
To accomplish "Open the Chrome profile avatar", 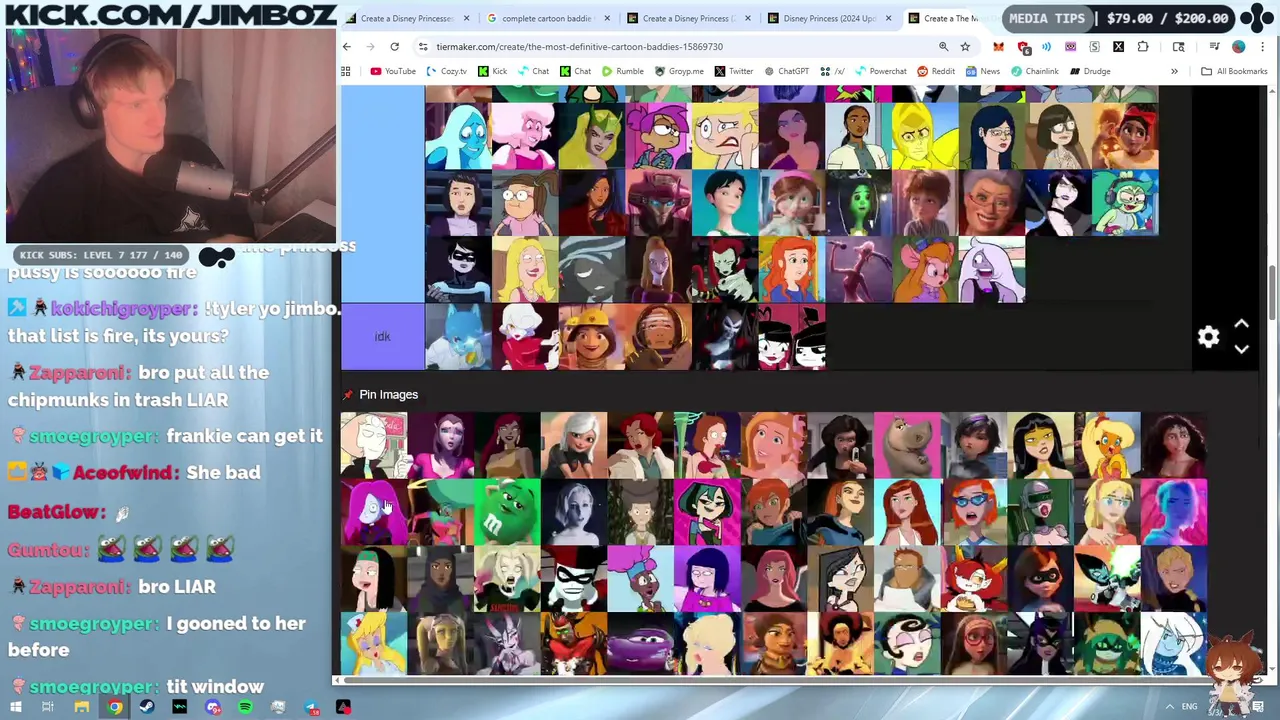I will [x=1238, y=46].
